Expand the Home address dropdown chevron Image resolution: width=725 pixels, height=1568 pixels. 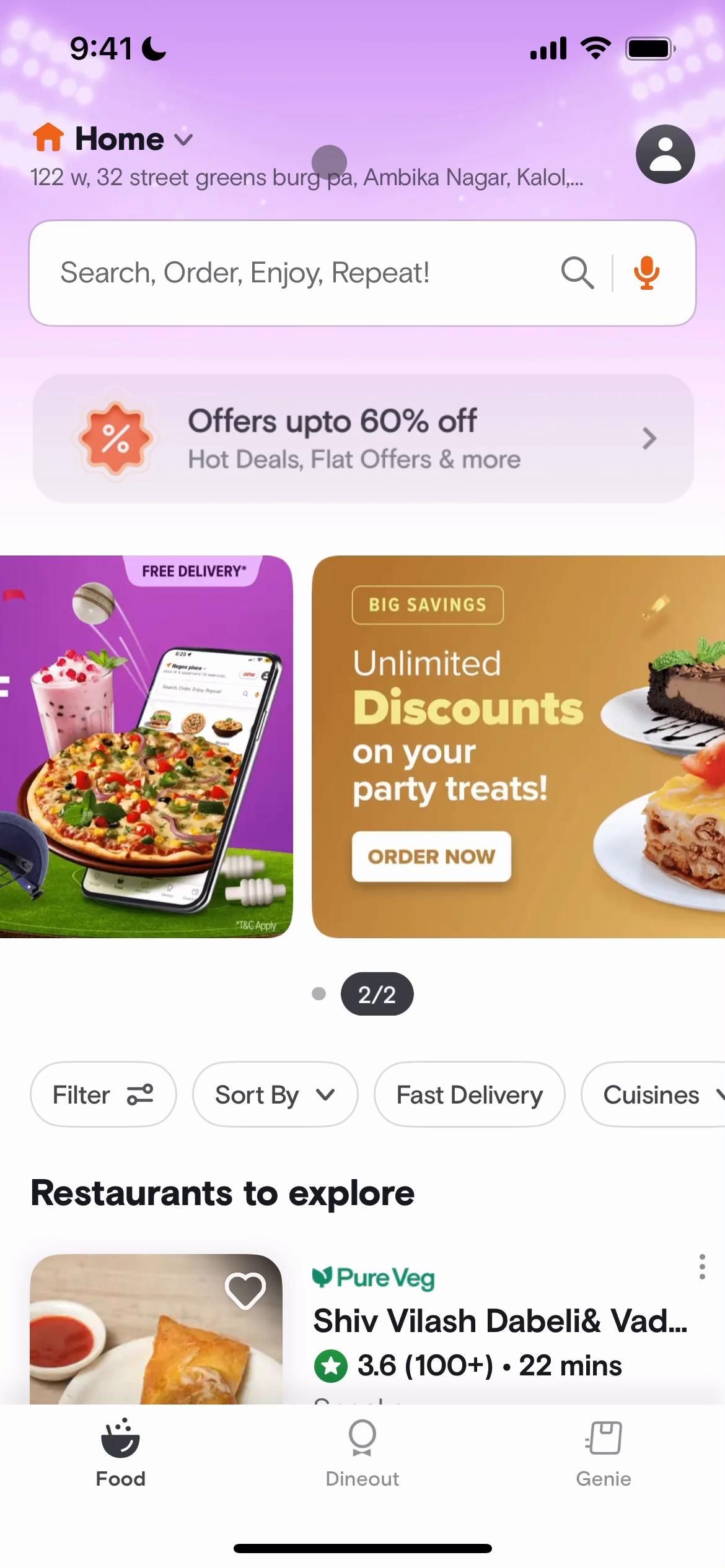click(x=183, y=139)
